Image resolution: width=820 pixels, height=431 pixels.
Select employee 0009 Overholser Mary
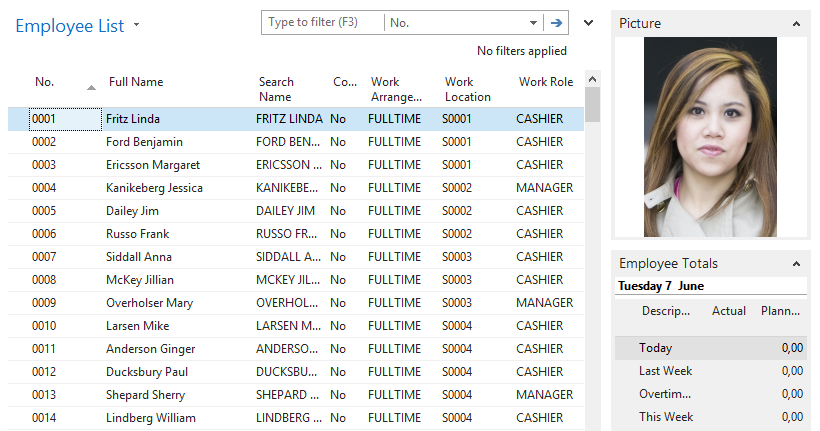click(150, 303)
